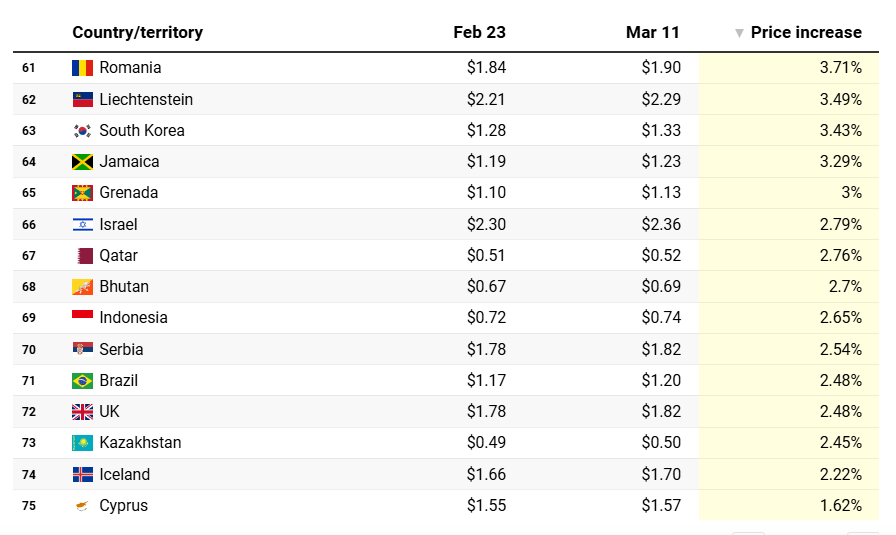Sort by Country/territory column header
896x535 pixels.
pos(137,32)
